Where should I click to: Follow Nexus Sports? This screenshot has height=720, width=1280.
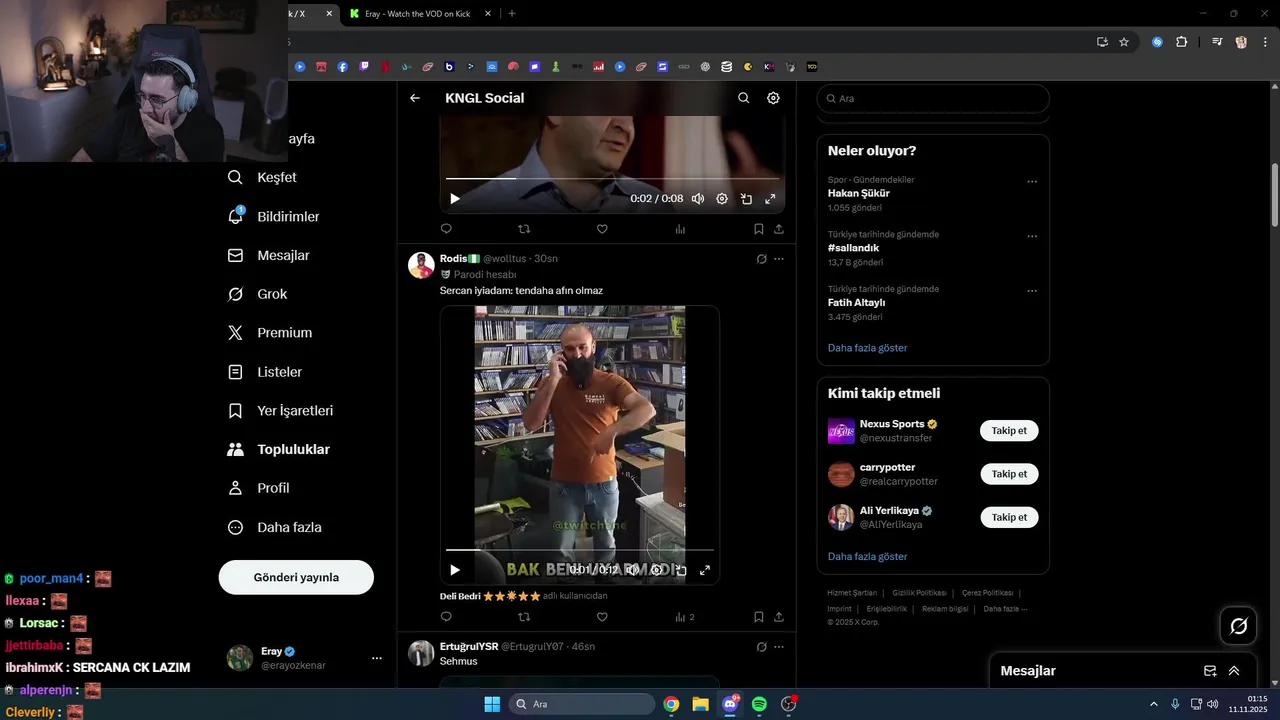(1009, 431)
